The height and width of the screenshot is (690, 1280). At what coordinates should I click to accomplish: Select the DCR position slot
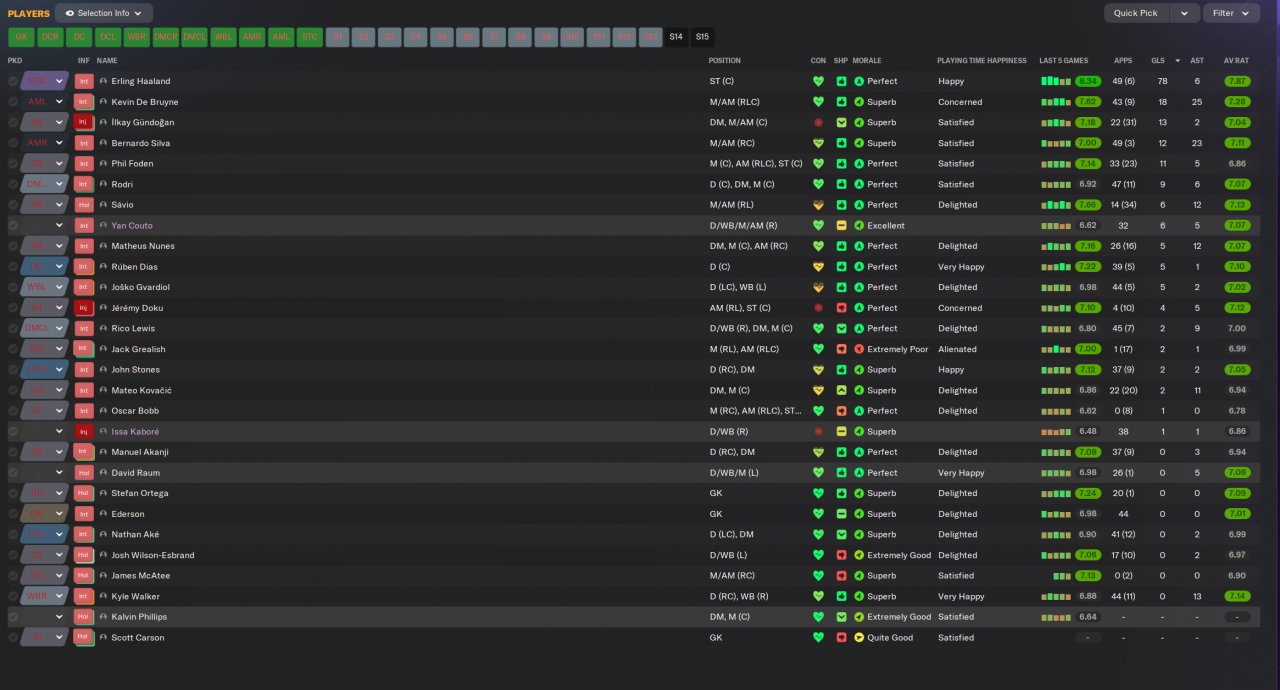[50, 37]
